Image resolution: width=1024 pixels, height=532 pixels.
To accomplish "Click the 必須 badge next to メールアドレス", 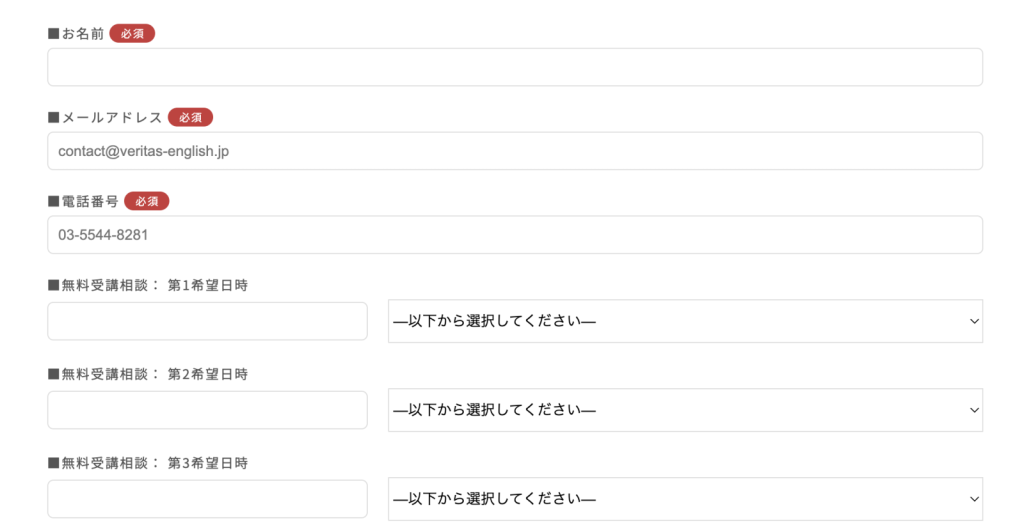I will pos(190,118).
